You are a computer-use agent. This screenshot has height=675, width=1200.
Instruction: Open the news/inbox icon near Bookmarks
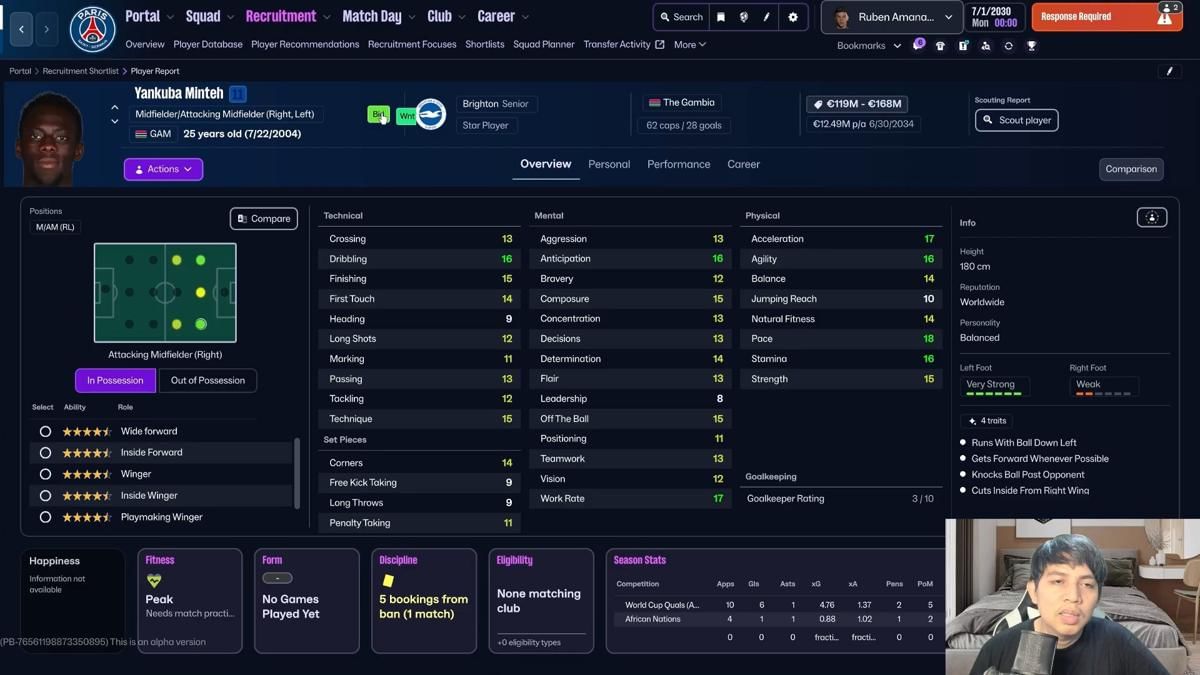963,45
